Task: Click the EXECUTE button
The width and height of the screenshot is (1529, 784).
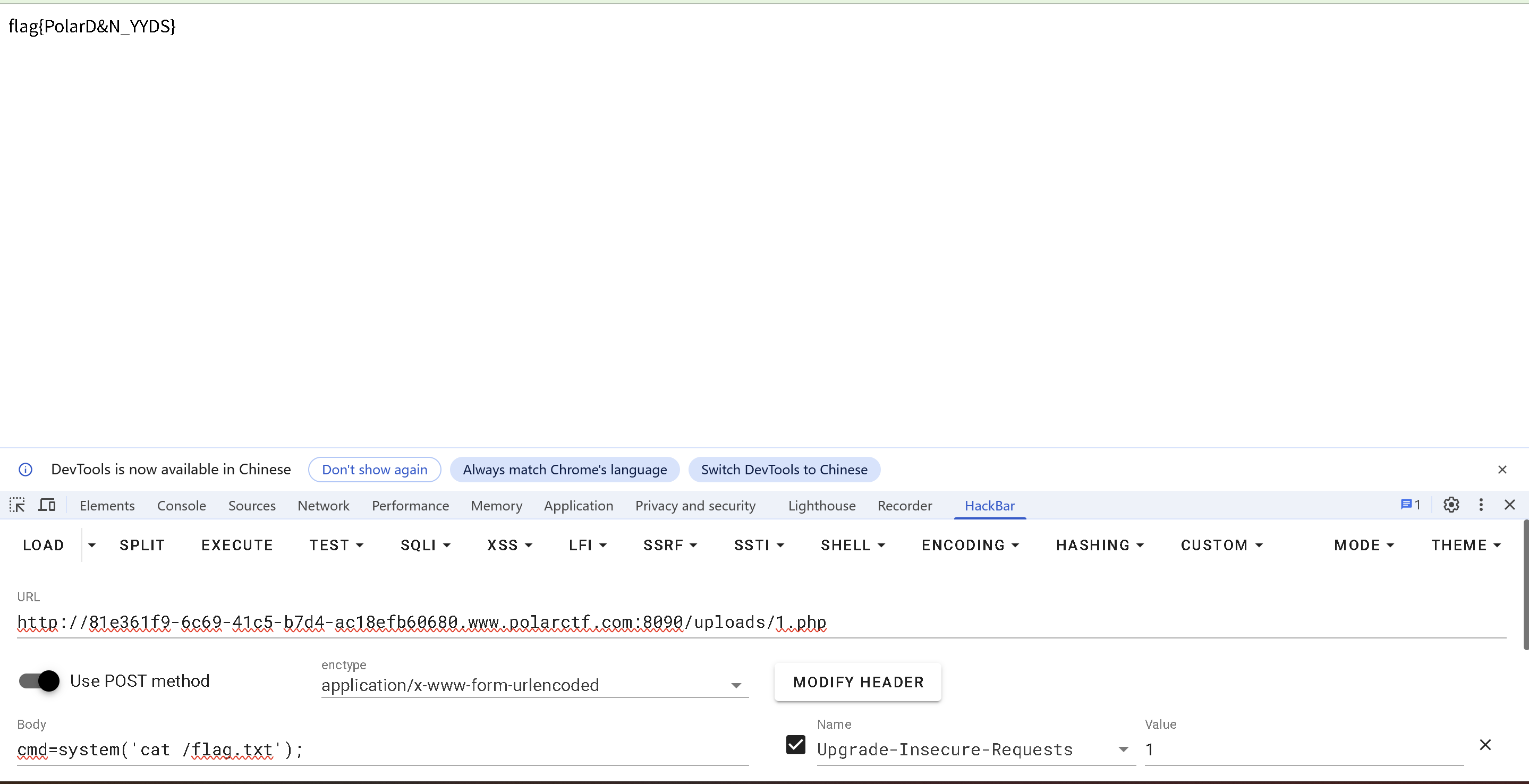Action: 237,545
